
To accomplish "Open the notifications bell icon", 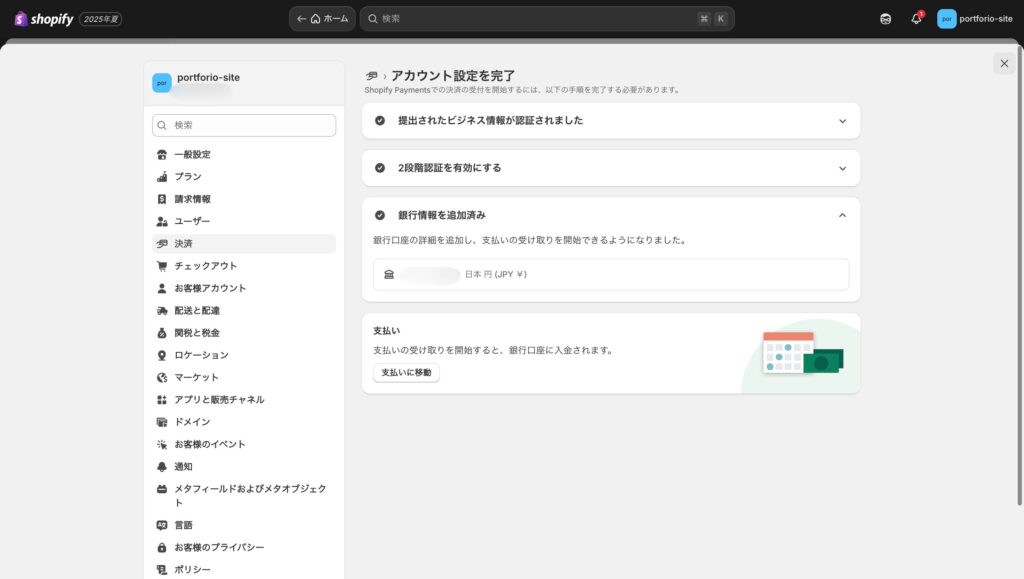I will click(x=916, y=19).
